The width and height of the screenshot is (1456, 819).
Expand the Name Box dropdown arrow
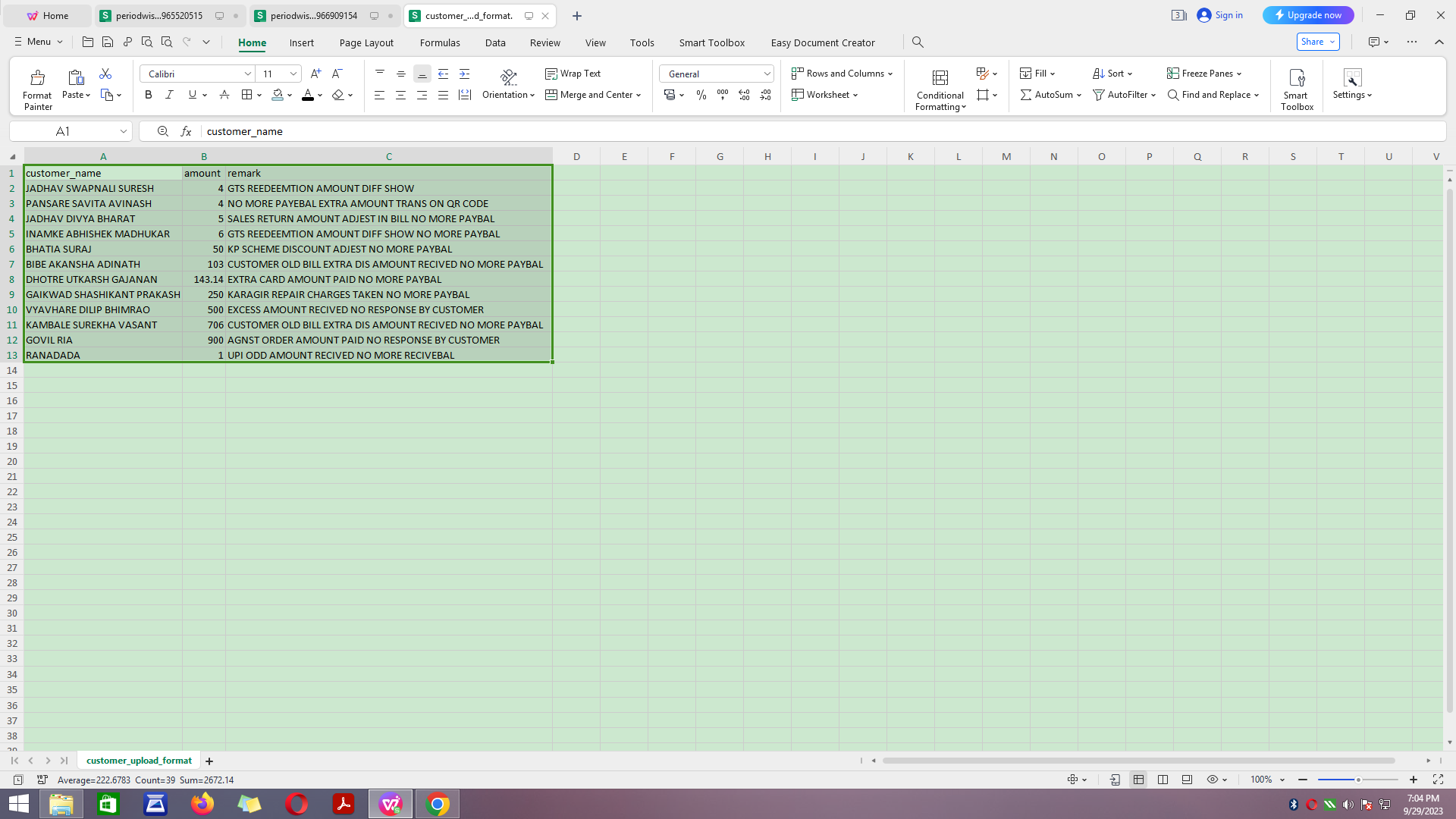(x=123, y=131)
